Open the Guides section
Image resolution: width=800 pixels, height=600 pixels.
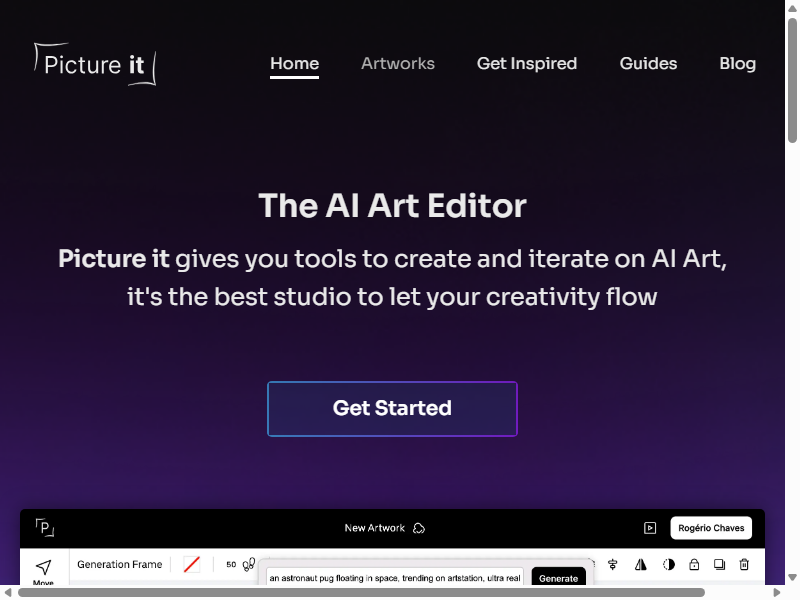point(648,63)
